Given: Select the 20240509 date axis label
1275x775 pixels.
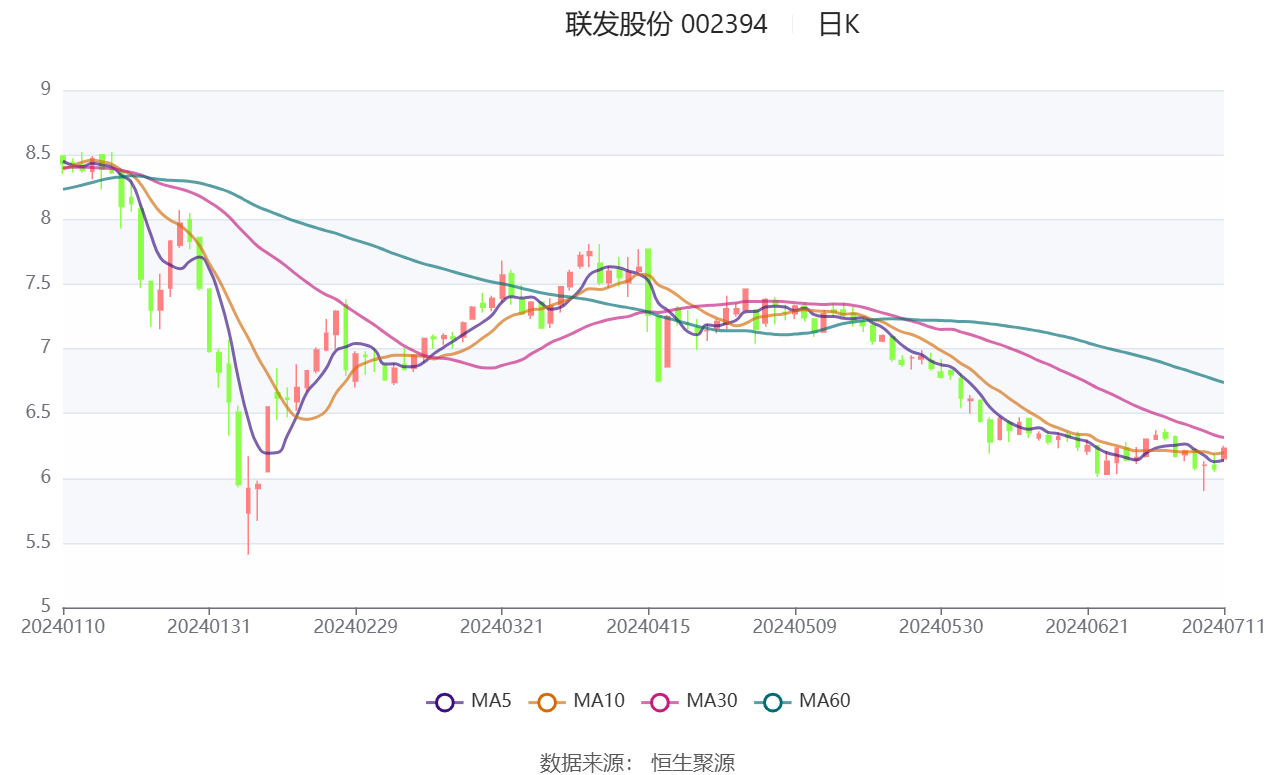Looking at the screenshot, I should [x=794, y=626].
